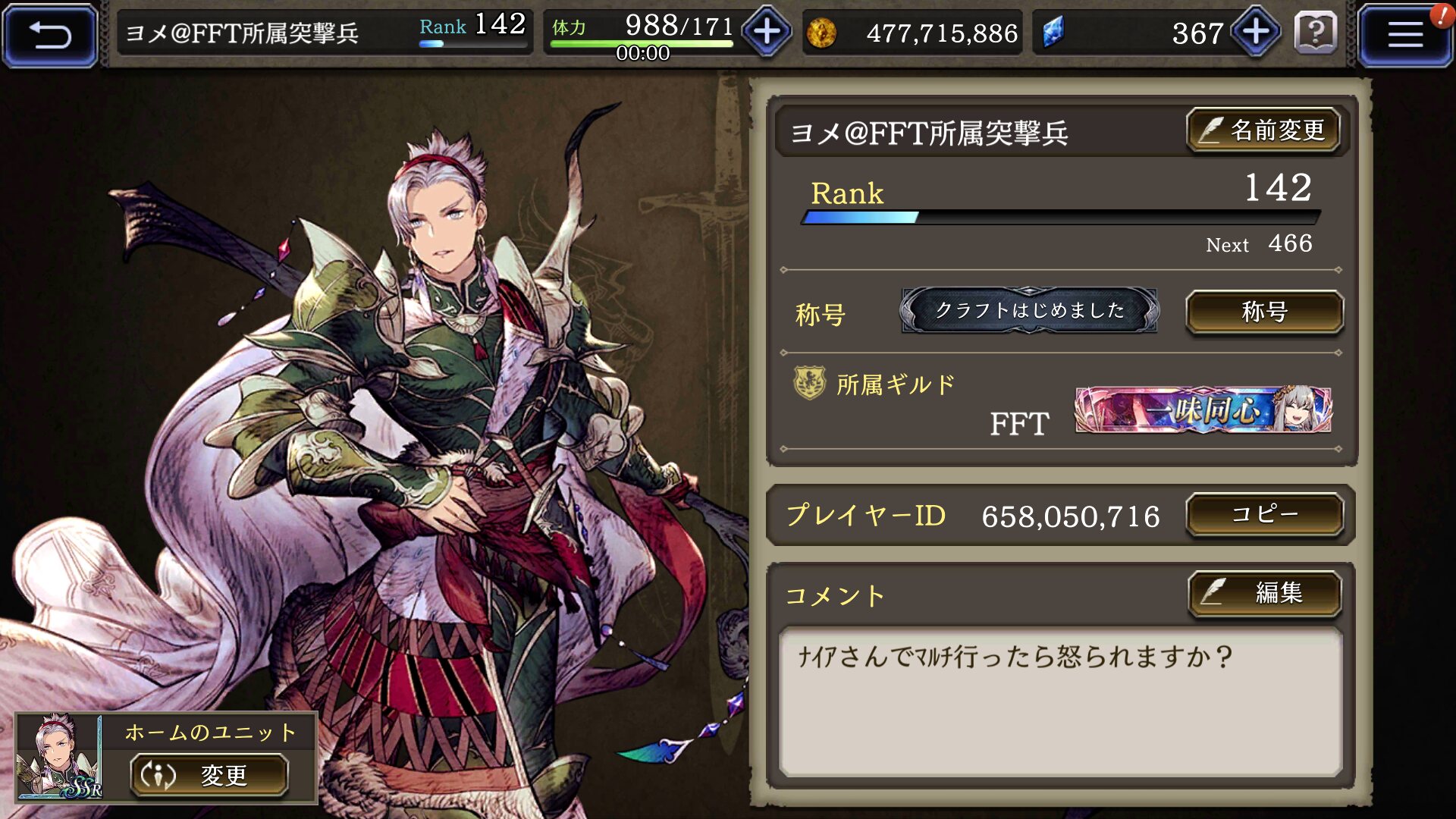Tap the guild crest emblem icon
The width and height of the screenshot is (1456, 819).
pos(809,382)
